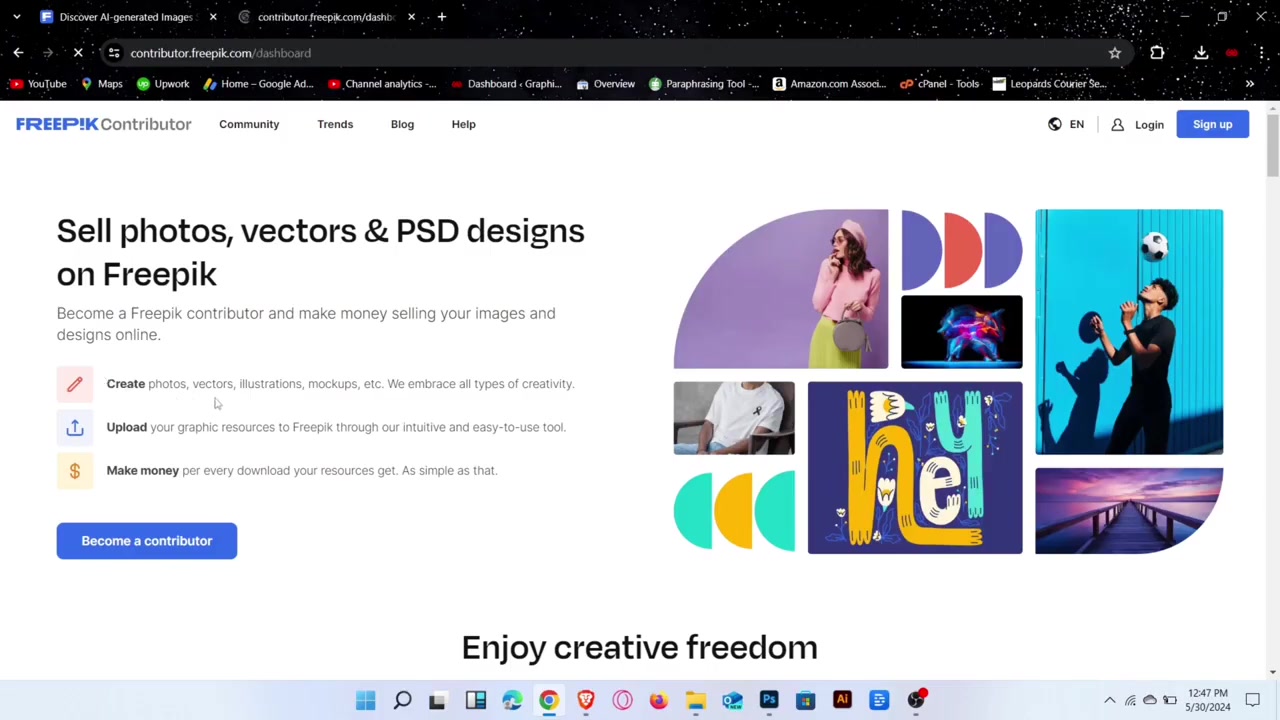The height and width of the screenshot is (720, 1280).
Task: Expand the hidden bookmarks chevron
Action: (1250, 84)
